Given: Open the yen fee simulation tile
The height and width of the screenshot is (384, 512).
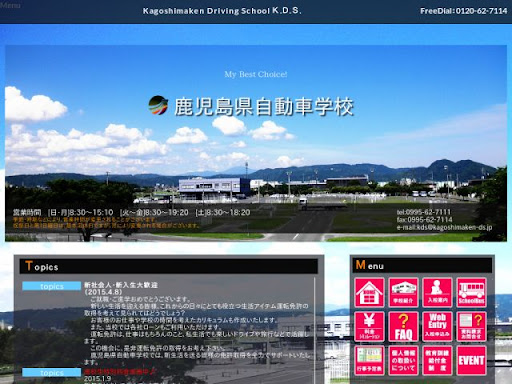Looking at the screenshot, I should 369,327.
